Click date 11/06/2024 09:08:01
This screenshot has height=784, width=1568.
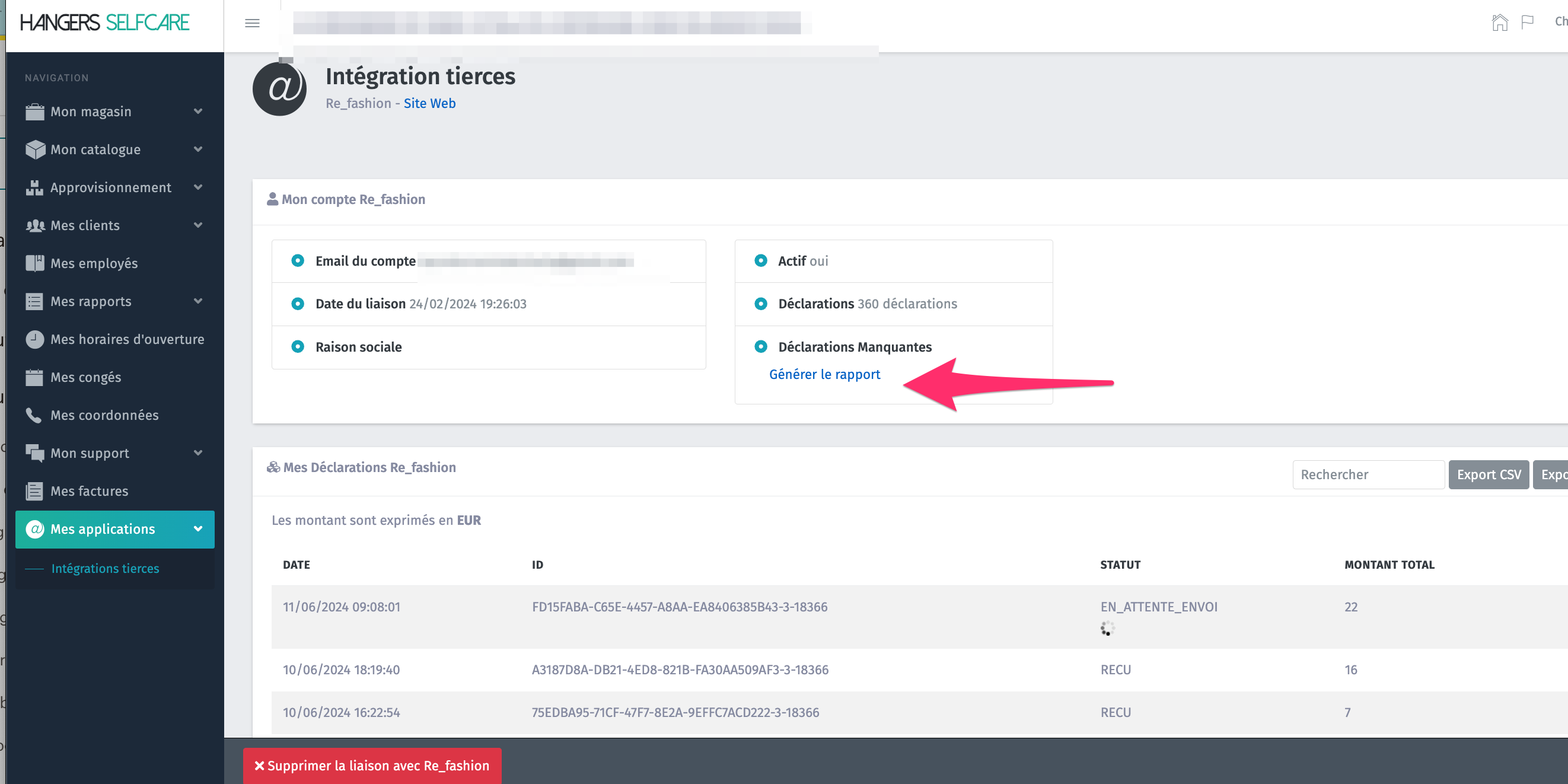point(342,607)
